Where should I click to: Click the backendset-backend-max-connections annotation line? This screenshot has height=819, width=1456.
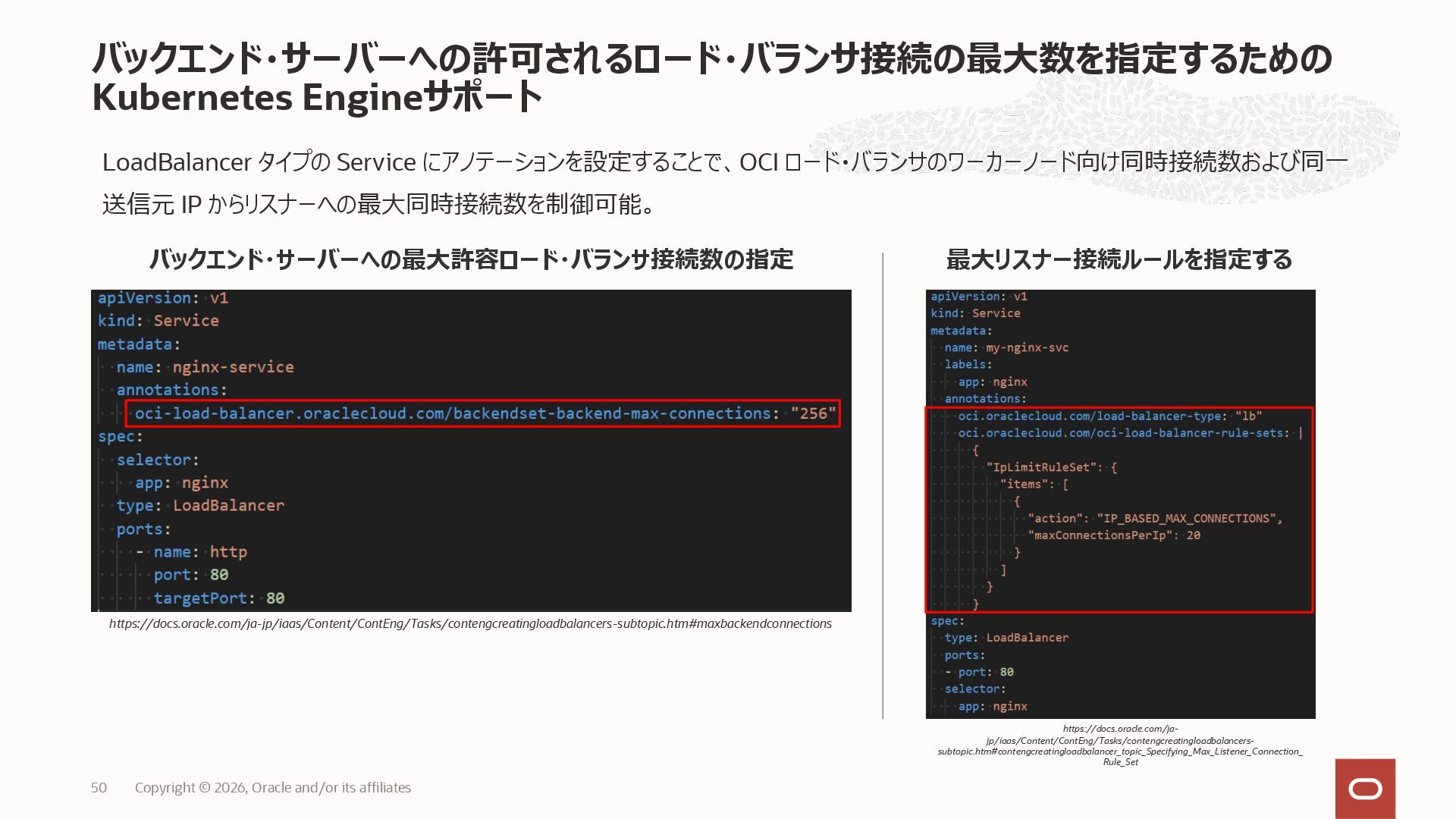click(x=484, y=413)
